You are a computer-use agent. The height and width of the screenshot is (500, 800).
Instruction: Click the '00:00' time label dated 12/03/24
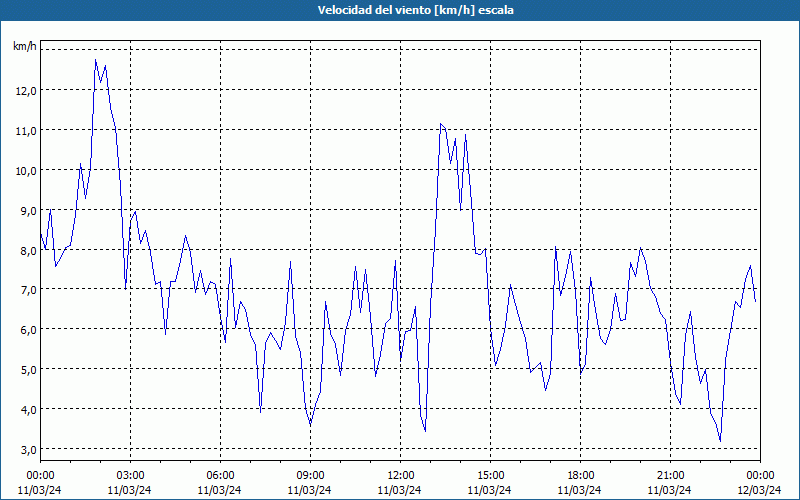(760, 476)
